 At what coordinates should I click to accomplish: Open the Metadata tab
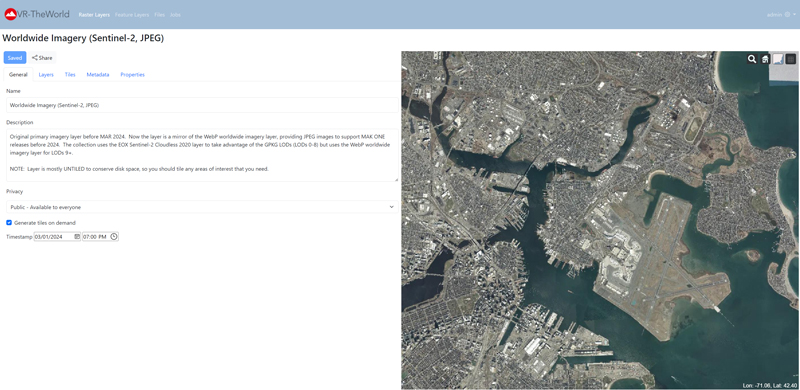pyautogui.click(x=97, y=75)
